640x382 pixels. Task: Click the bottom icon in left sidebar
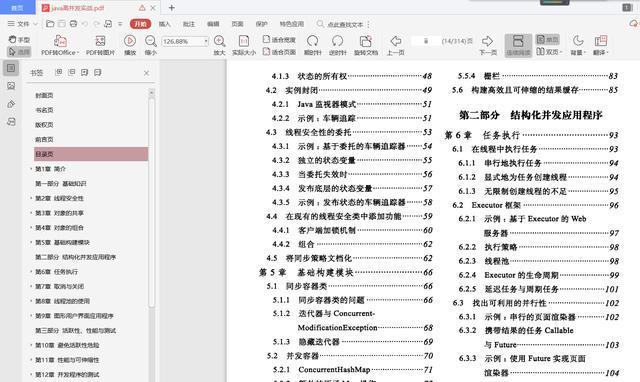(11, 122)
